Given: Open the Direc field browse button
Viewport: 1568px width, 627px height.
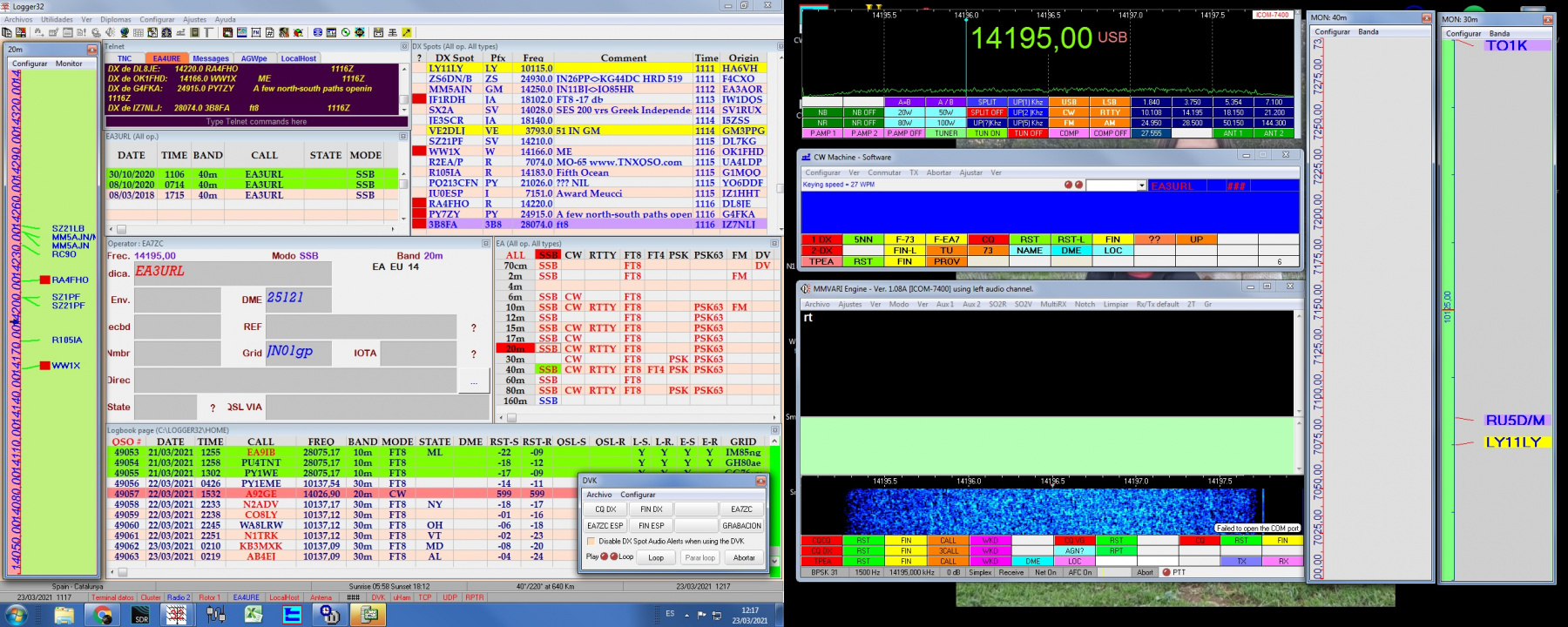Looking at the screenshot, I should 474,381.
